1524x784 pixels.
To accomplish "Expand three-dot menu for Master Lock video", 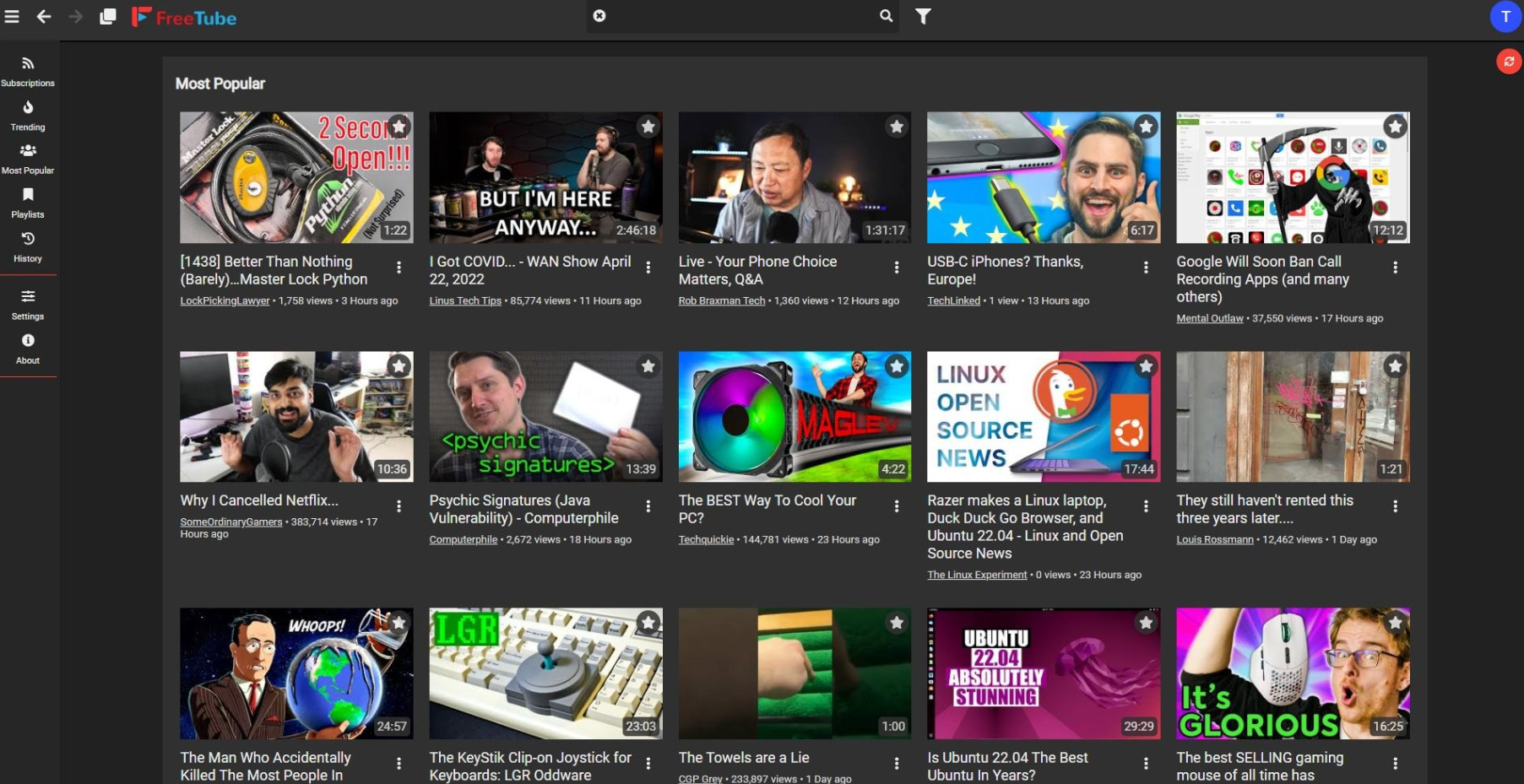I will (399, 268).
